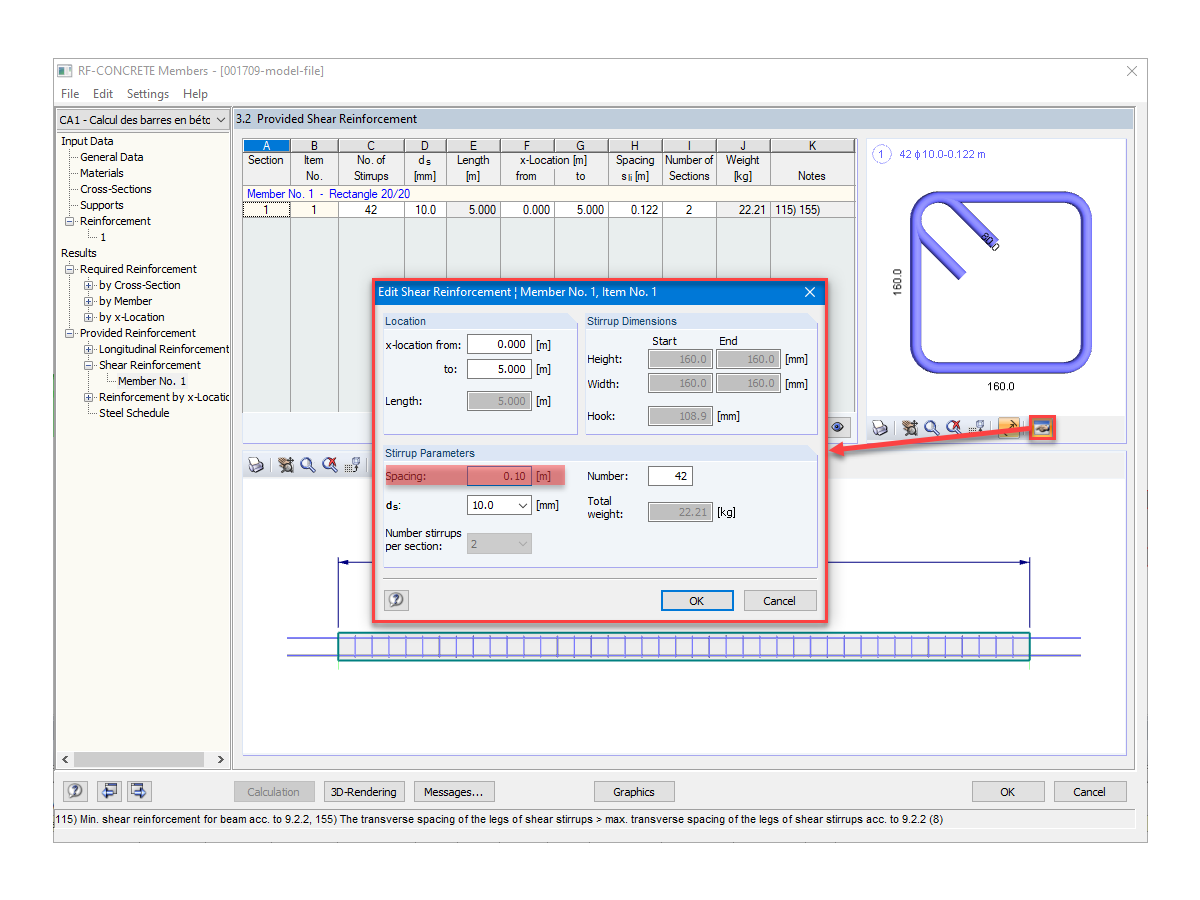Click the next-table navigation icon bottom left
Image resolution: width=1200 pixels, height=900 pixels.
click(138, 791)
